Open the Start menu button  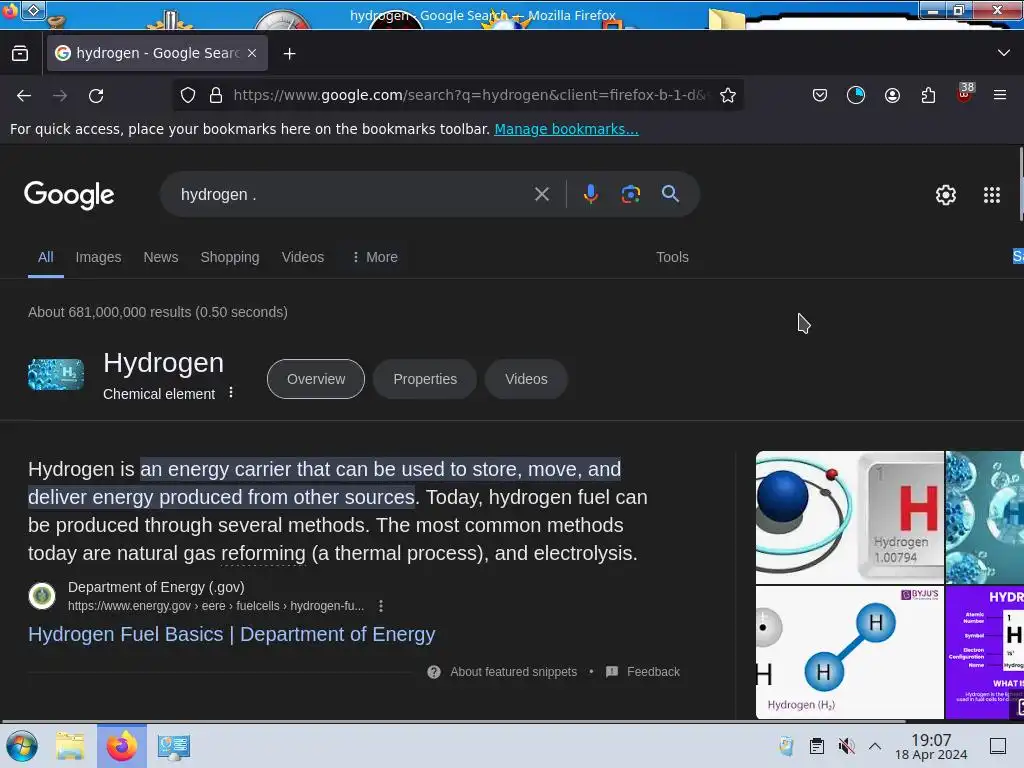[x=22, y=746]
